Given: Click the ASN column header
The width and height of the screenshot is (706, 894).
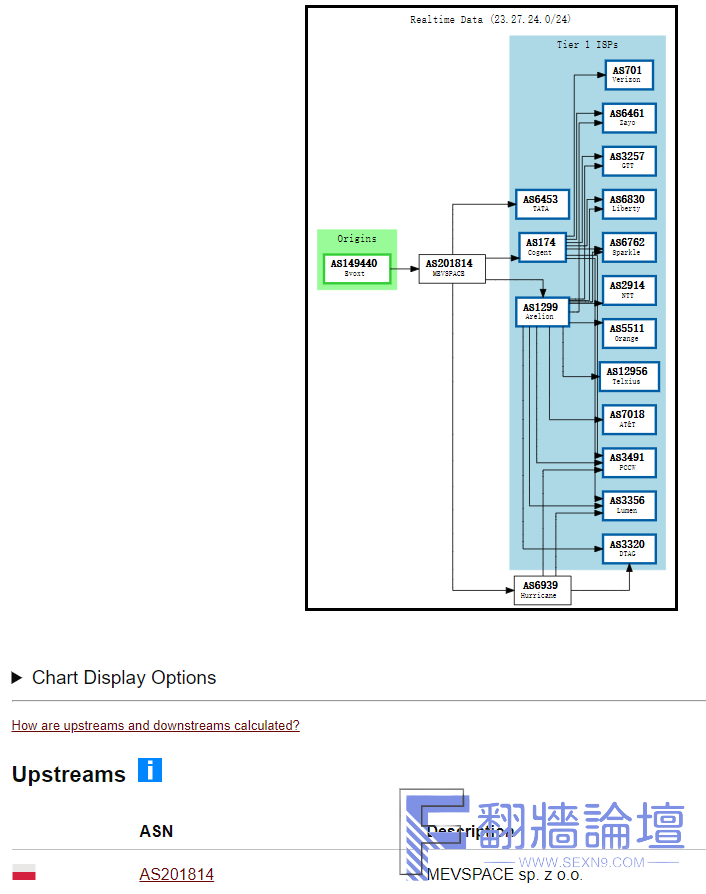Looking at the screenshot, I should (156, 831).
